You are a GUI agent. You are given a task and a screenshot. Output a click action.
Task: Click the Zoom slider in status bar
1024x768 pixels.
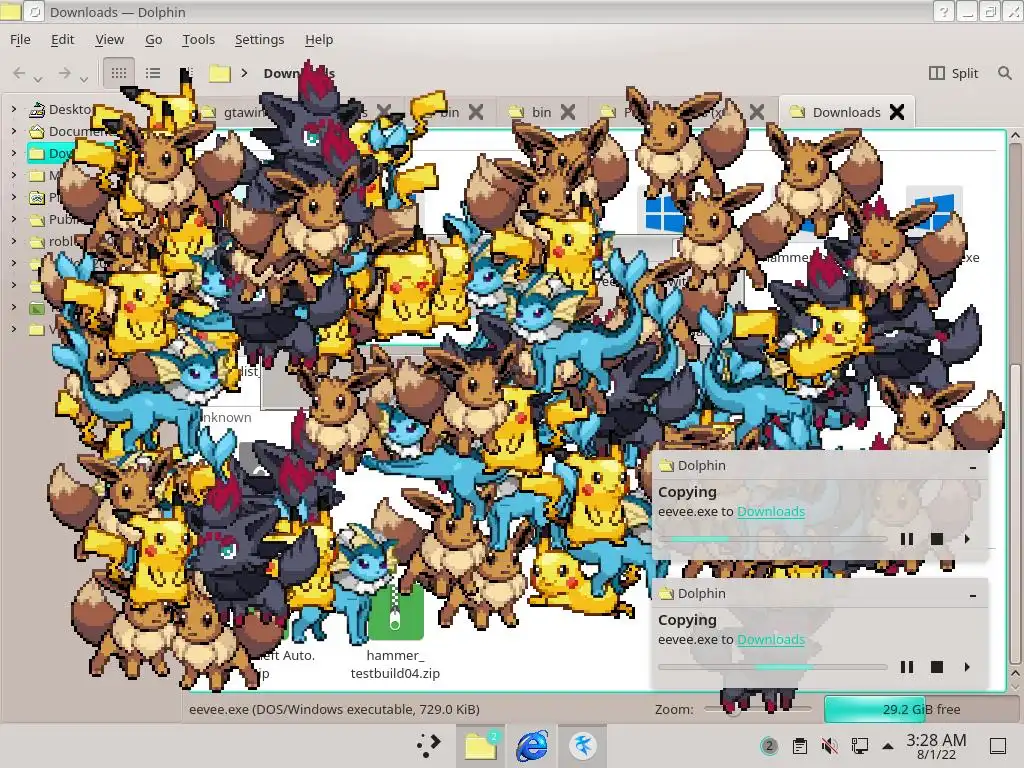tap(758, 709)
